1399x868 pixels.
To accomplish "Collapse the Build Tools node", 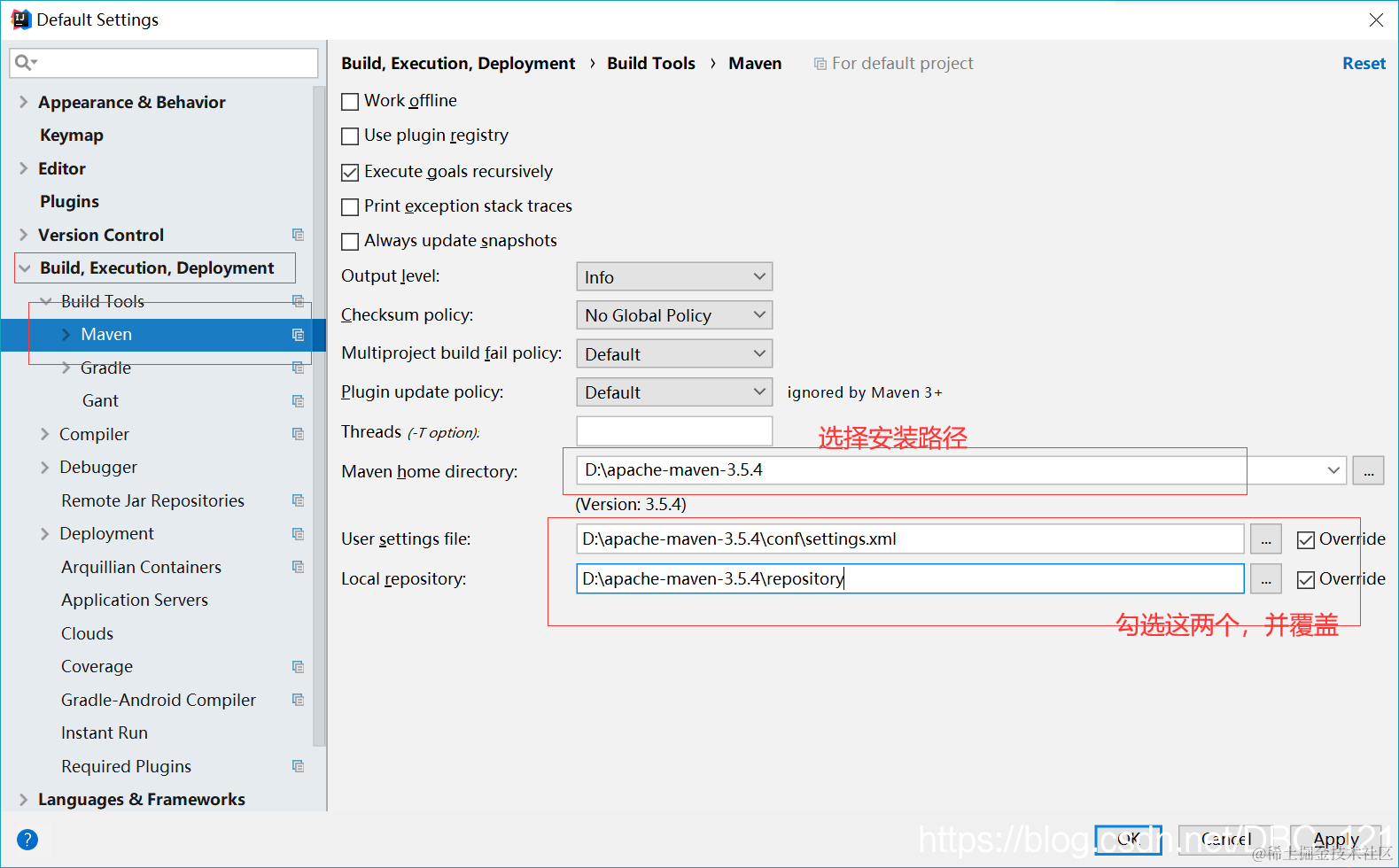I will click(45, 301).
